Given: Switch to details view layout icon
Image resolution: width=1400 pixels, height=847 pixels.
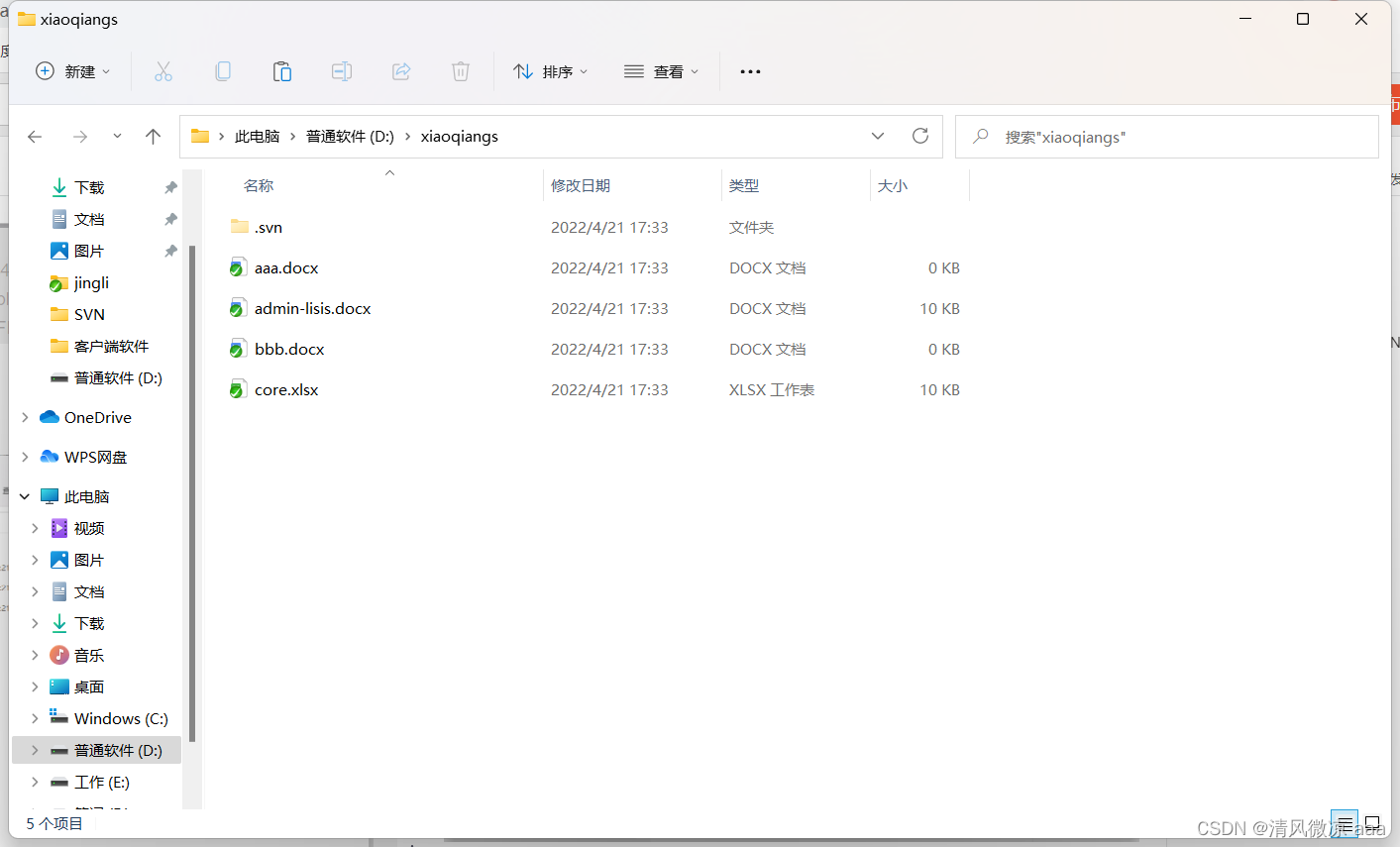Looking at the screenshot, I should pos(1345,823).
